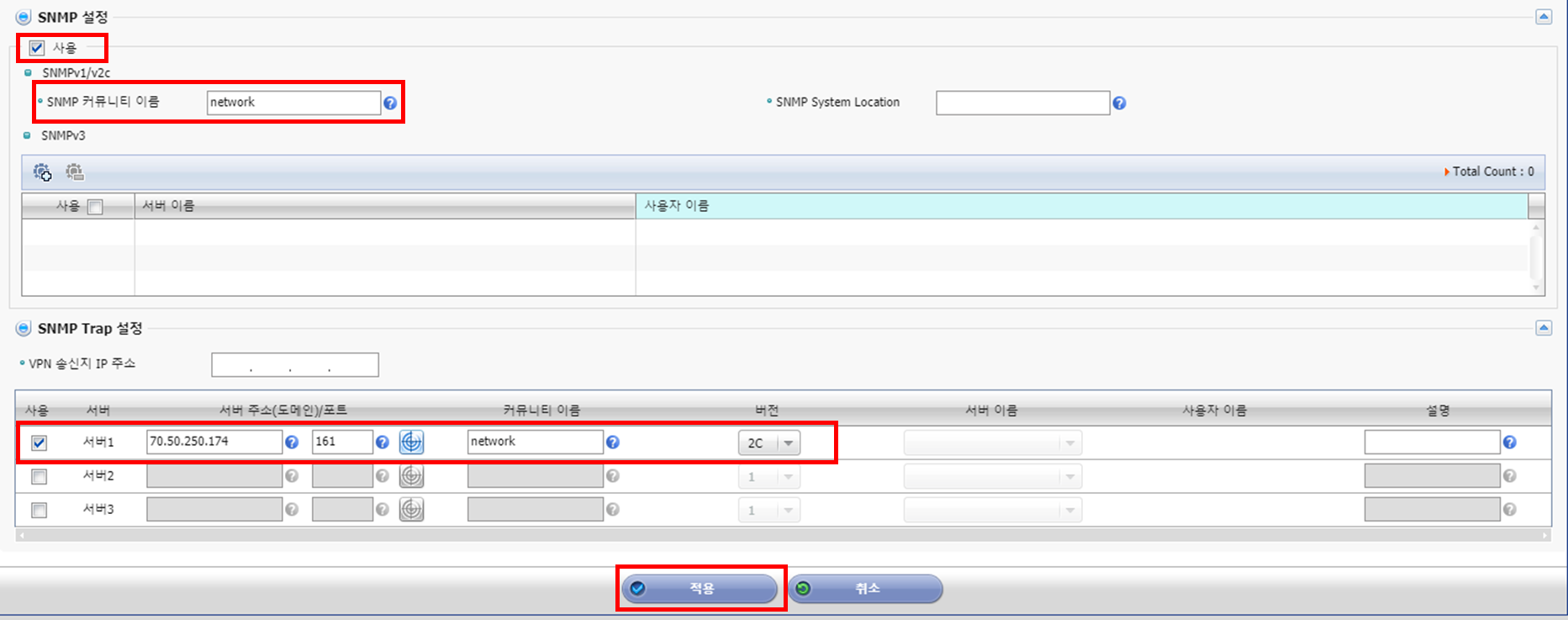1568x620 pixels.
Task: Click the 서버1 target test icon
Action: [411, 442]
